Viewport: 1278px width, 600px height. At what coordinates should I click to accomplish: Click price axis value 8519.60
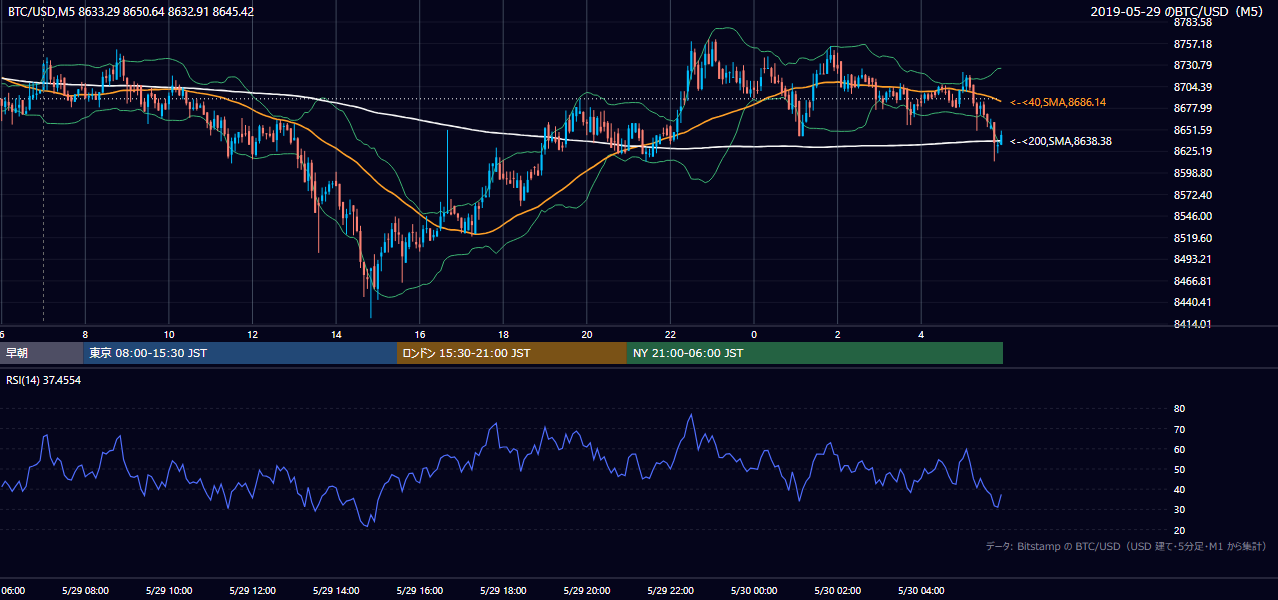[x=1192, y=238]
